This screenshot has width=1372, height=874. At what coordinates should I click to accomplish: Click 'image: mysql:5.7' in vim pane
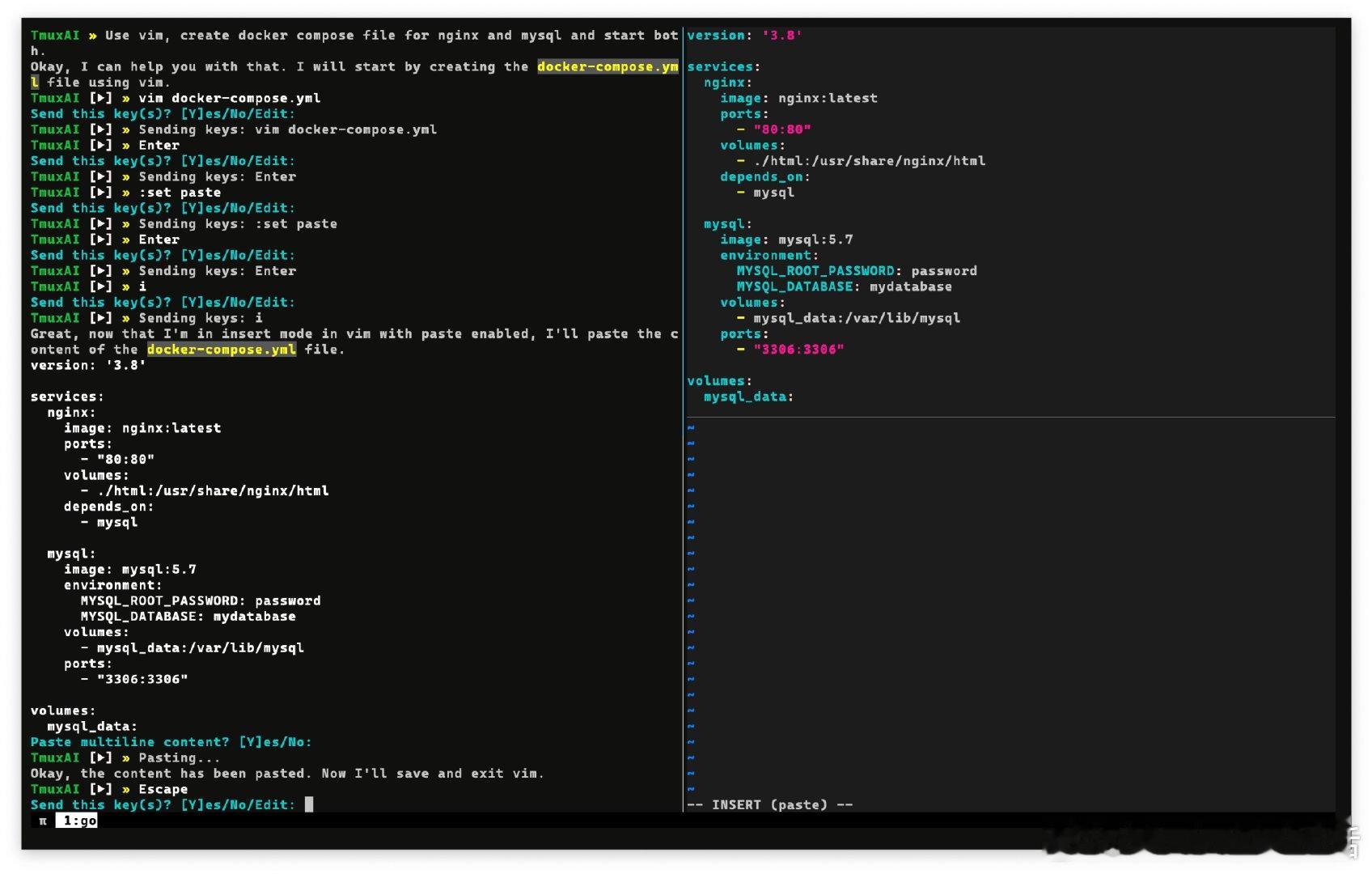[x=786, y=240]
